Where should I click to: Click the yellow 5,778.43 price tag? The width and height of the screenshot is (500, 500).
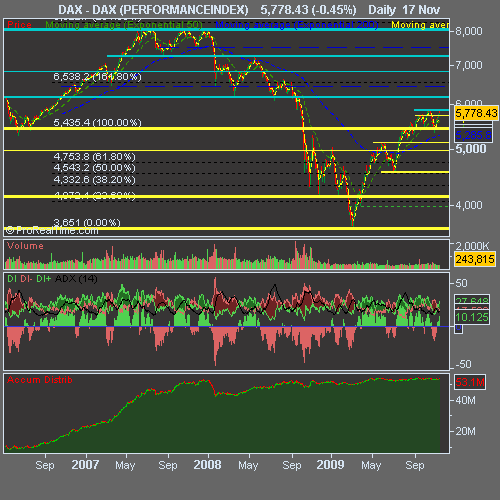point(476,113)
